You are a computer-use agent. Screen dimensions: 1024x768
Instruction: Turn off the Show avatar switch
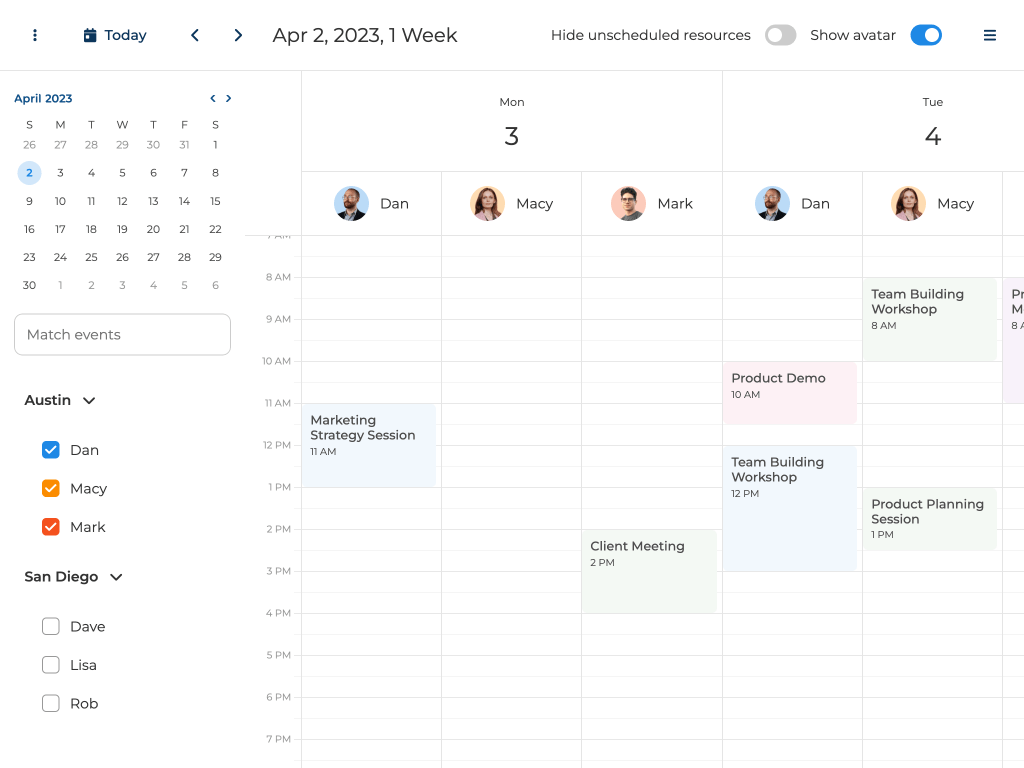[x=925, y=35]
